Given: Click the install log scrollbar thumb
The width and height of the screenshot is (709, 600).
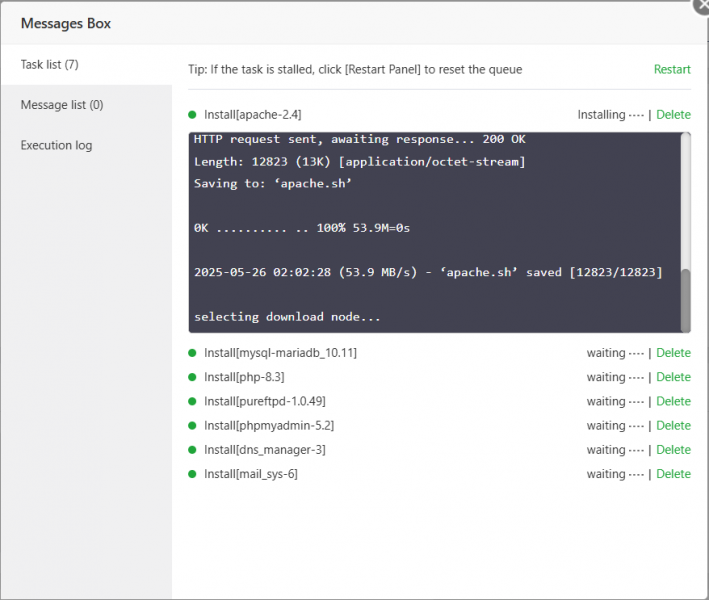Looking at the screenshot, I should tap(685, 298).
